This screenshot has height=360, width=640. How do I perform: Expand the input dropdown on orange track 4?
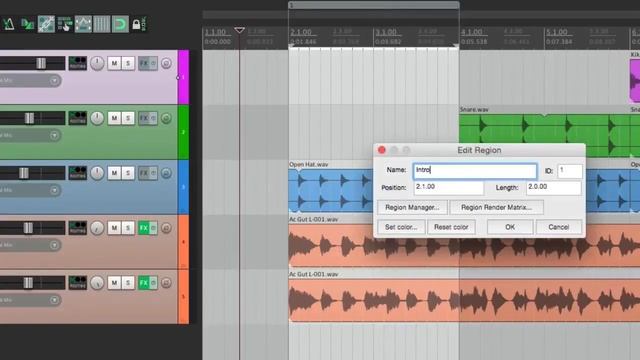[54, 244]
